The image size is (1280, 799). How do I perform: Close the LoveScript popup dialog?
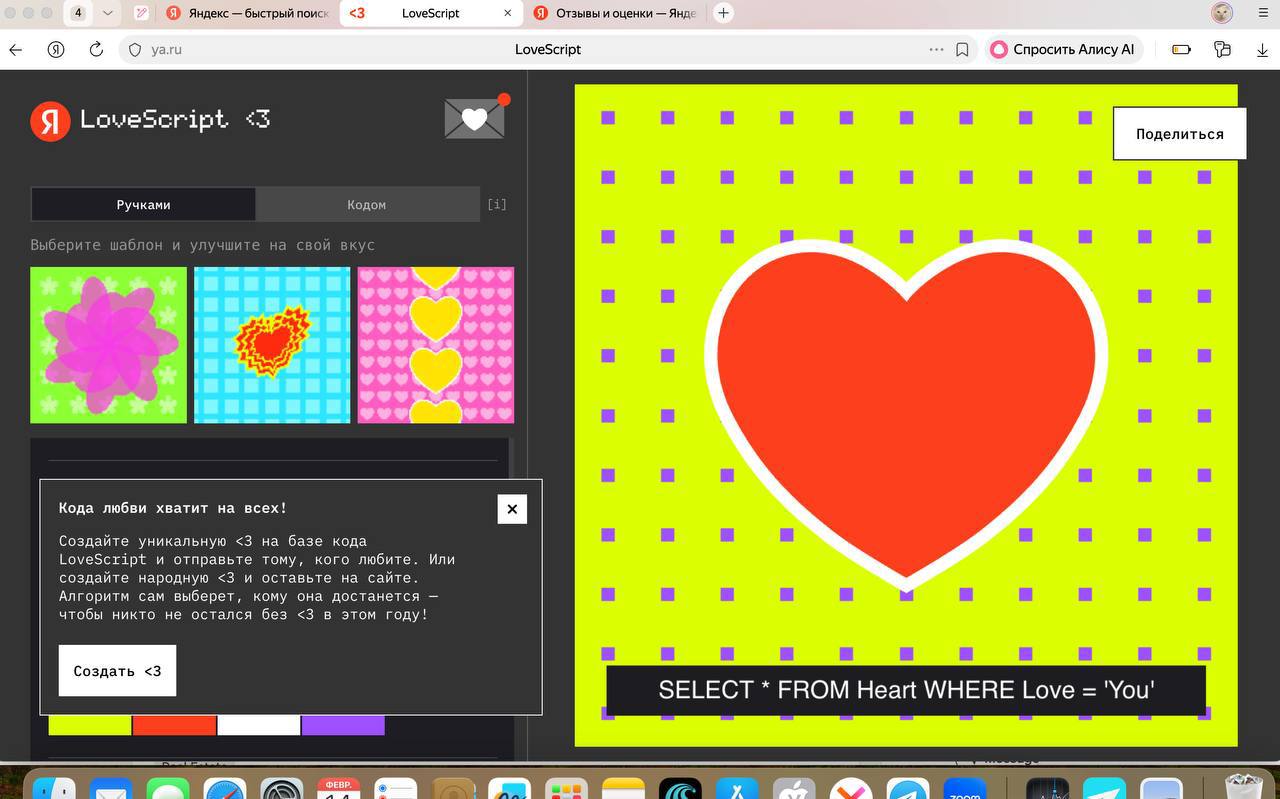point(512,509)
